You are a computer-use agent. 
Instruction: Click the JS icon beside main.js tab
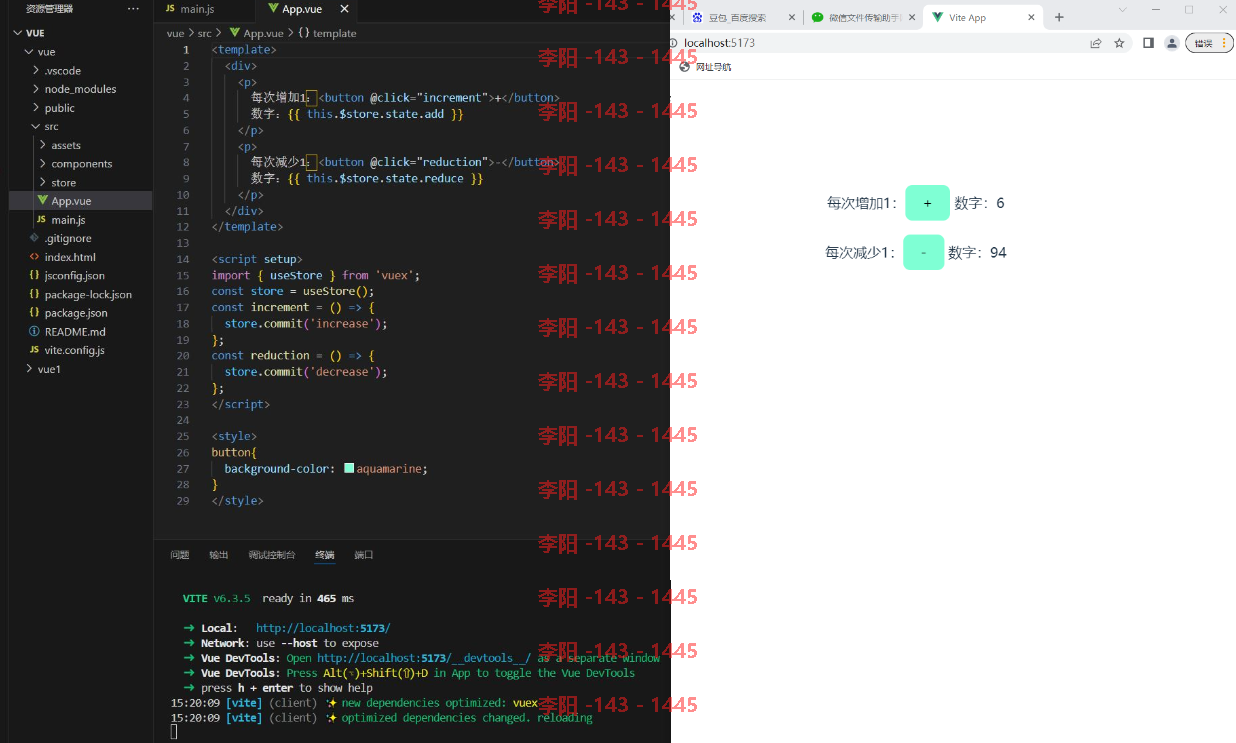[x=170, y=9]
